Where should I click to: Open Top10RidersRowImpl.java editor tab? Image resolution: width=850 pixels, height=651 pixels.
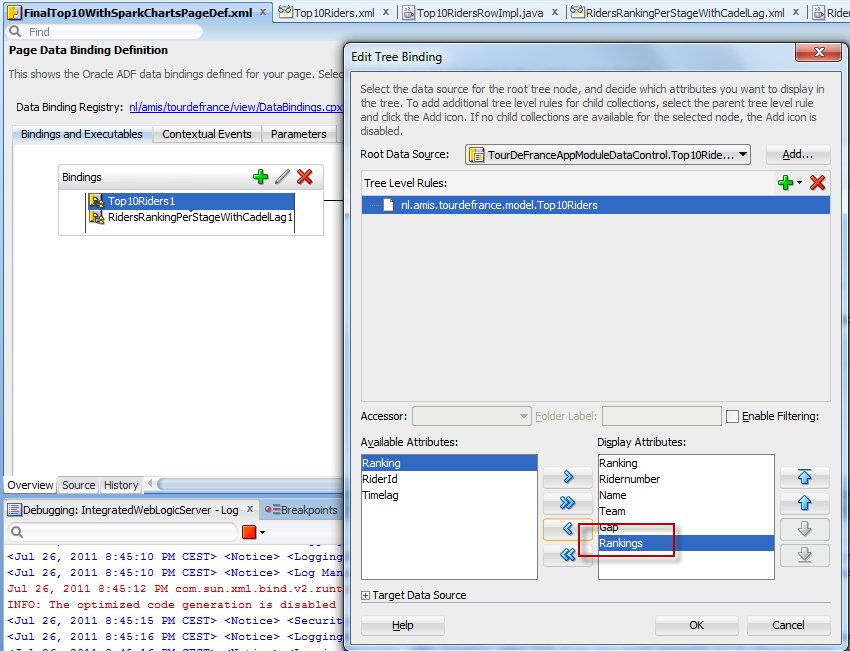[482, 13]
